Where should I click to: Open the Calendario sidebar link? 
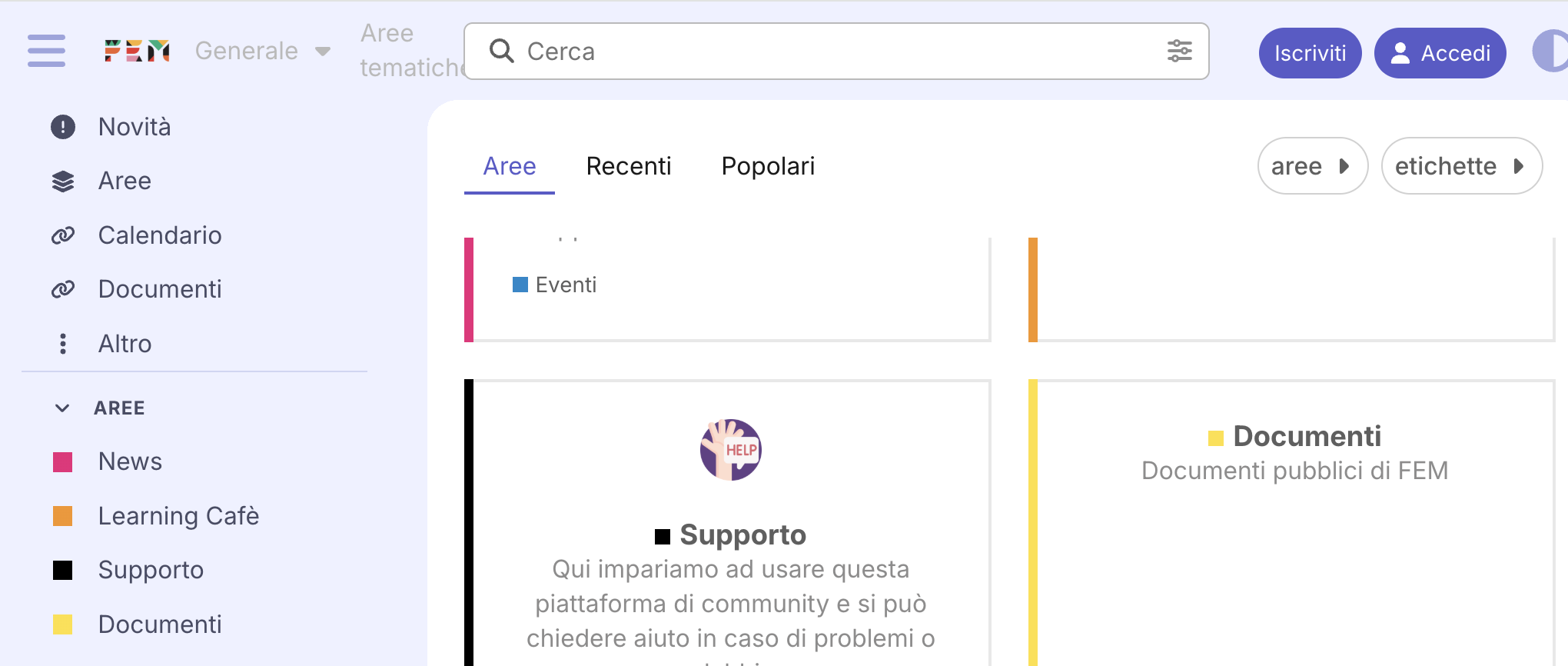(159, 235)
